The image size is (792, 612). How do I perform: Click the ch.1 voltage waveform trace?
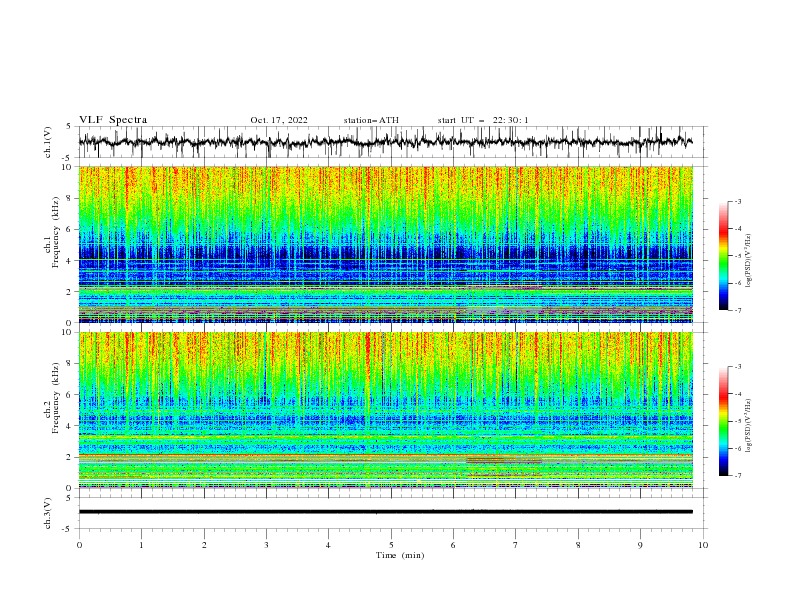tap(385, 142)
